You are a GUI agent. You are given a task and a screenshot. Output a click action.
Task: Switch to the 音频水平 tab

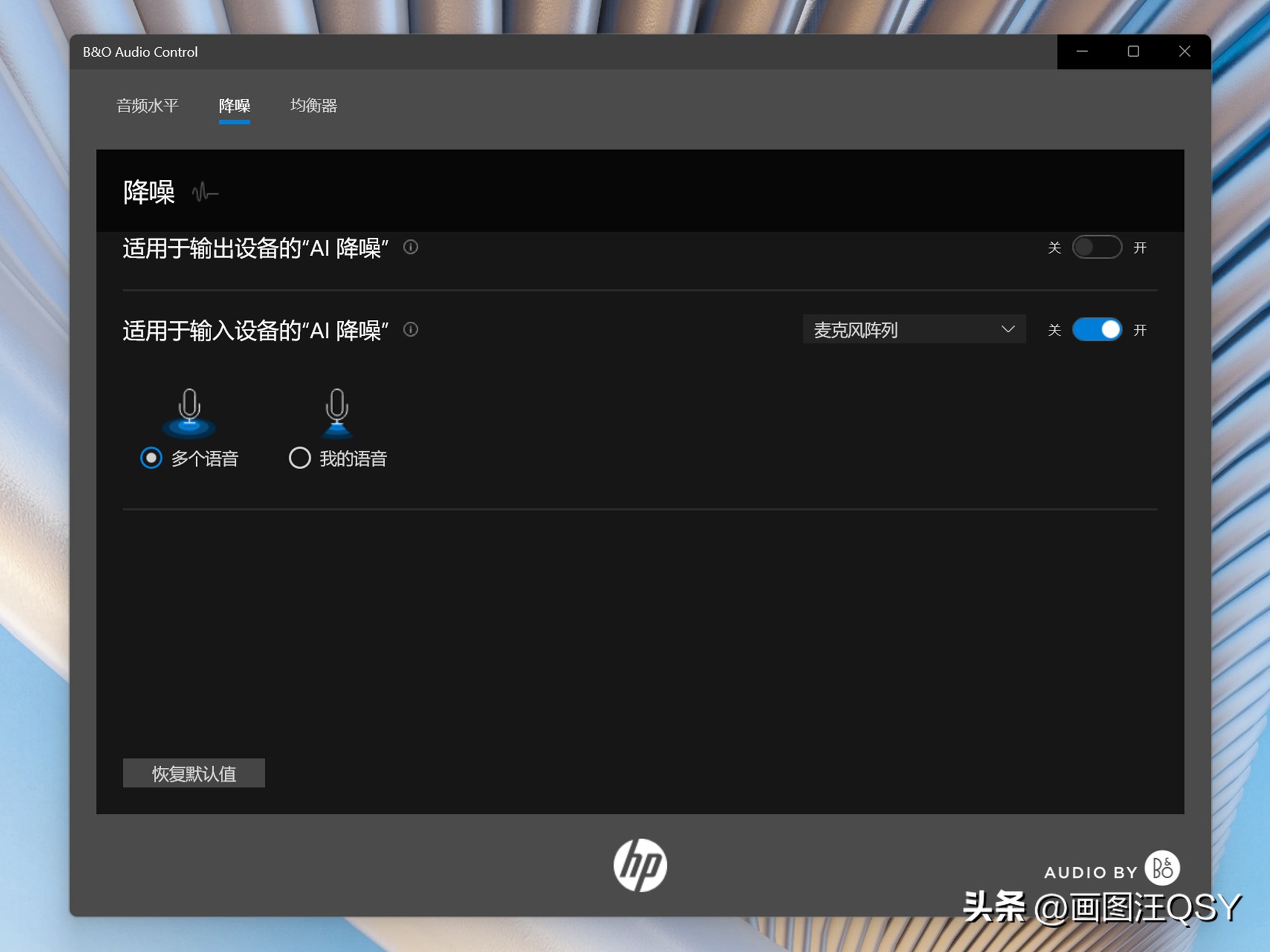(x=147, y=106)
